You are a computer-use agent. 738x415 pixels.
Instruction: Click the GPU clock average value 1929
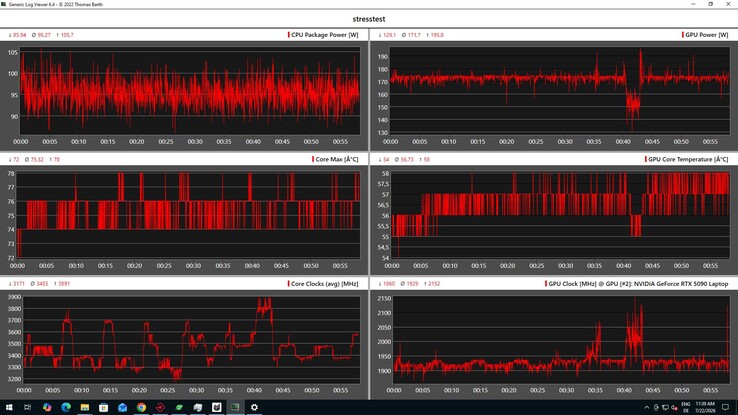coord(412,284)
